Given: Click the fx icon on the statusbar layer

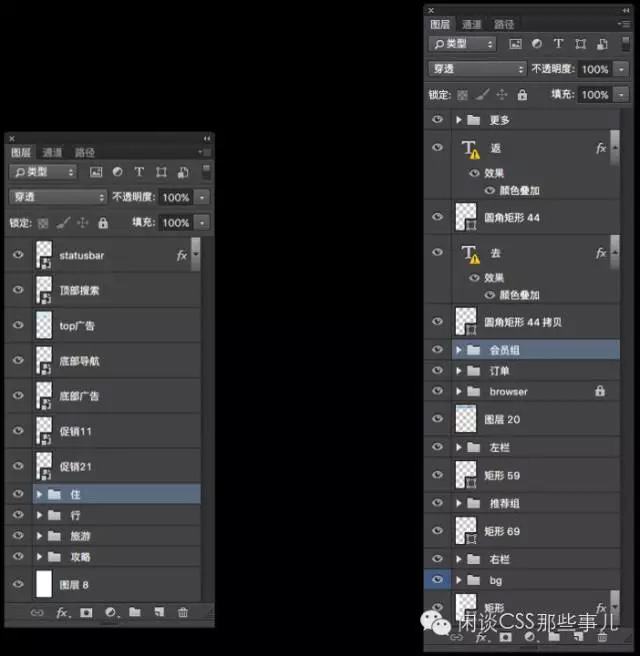Looking at the screenshot, I should pyautogui.click(x=182, y=256).
